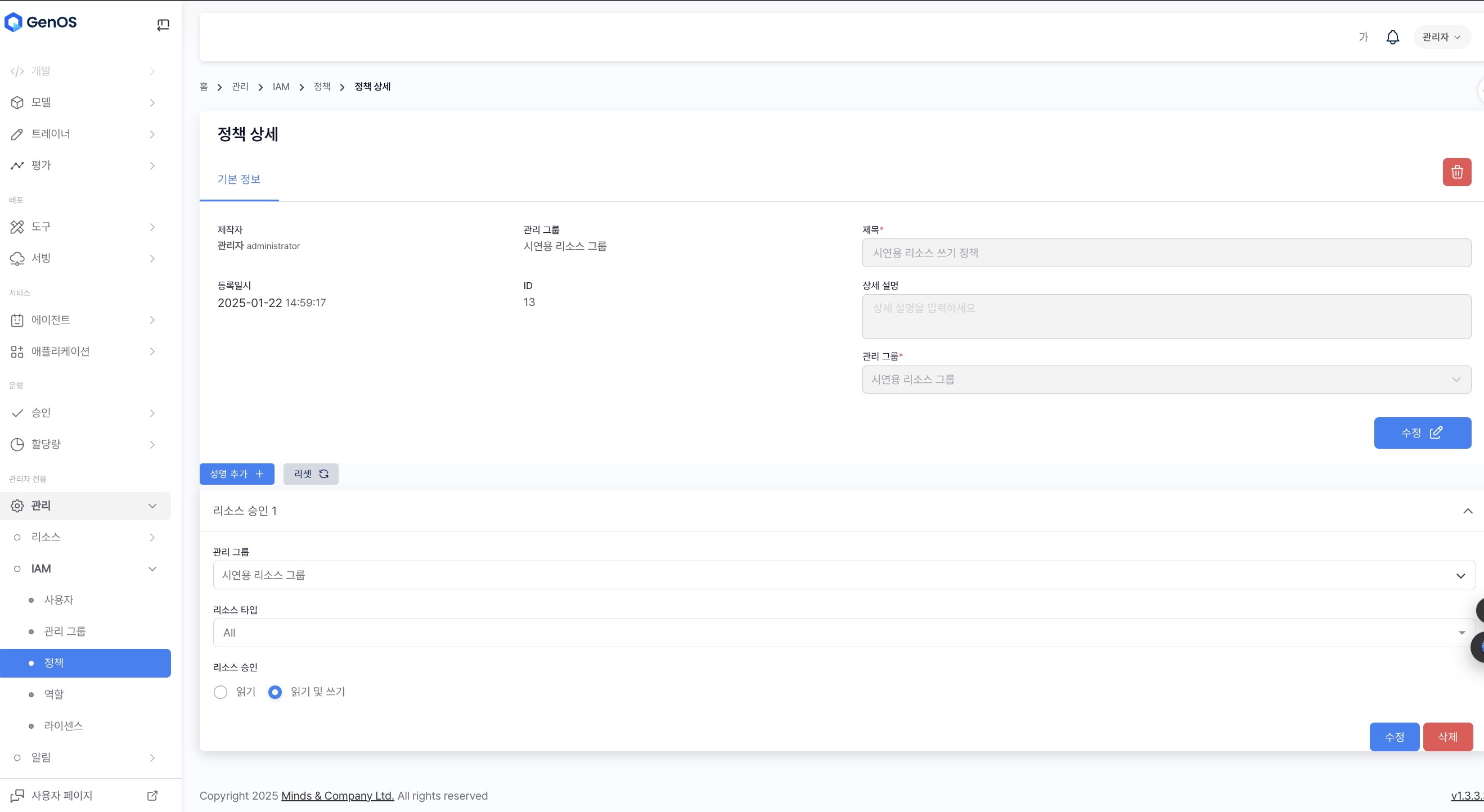
Task: Click the notification bell icon
Action: [x=1392, y=38]
